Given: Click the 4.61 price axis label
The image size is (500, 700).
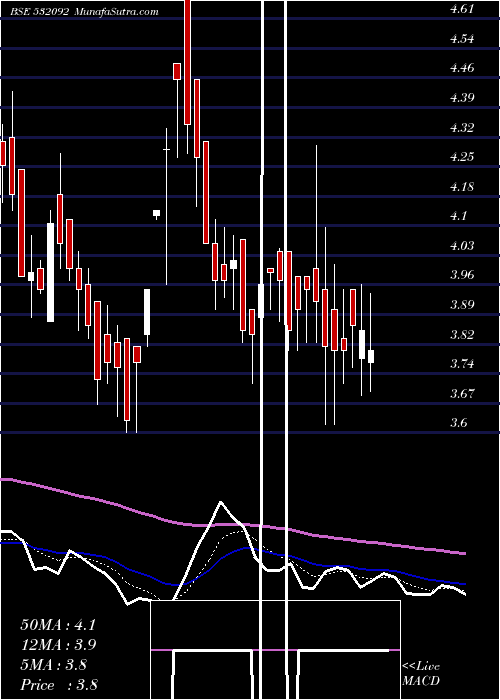Looking at the screenshot, I should [x=462, y=9].
